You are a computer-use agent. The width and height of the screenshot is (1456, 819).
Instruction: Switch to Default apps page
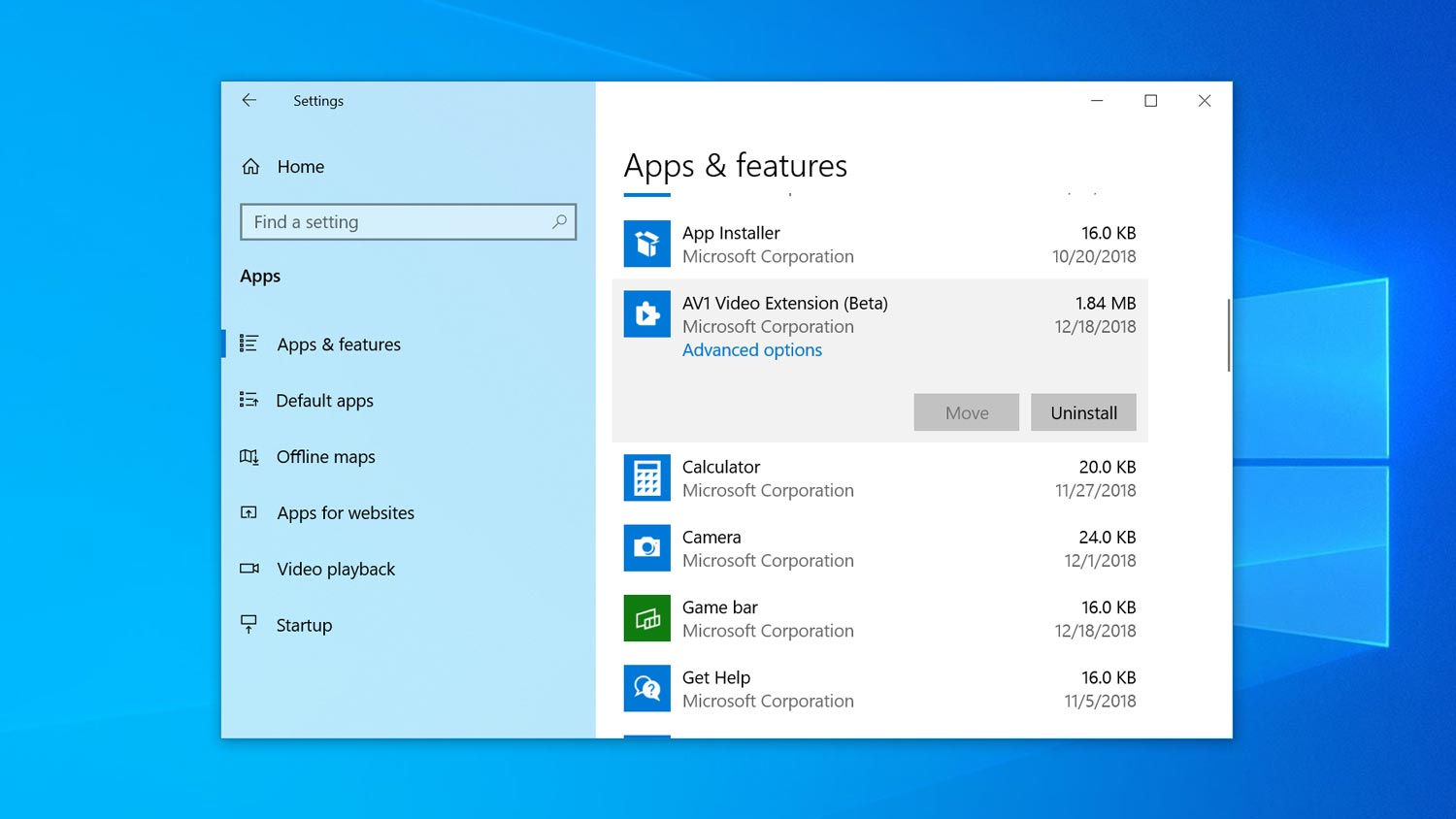(x=325, y=401)
